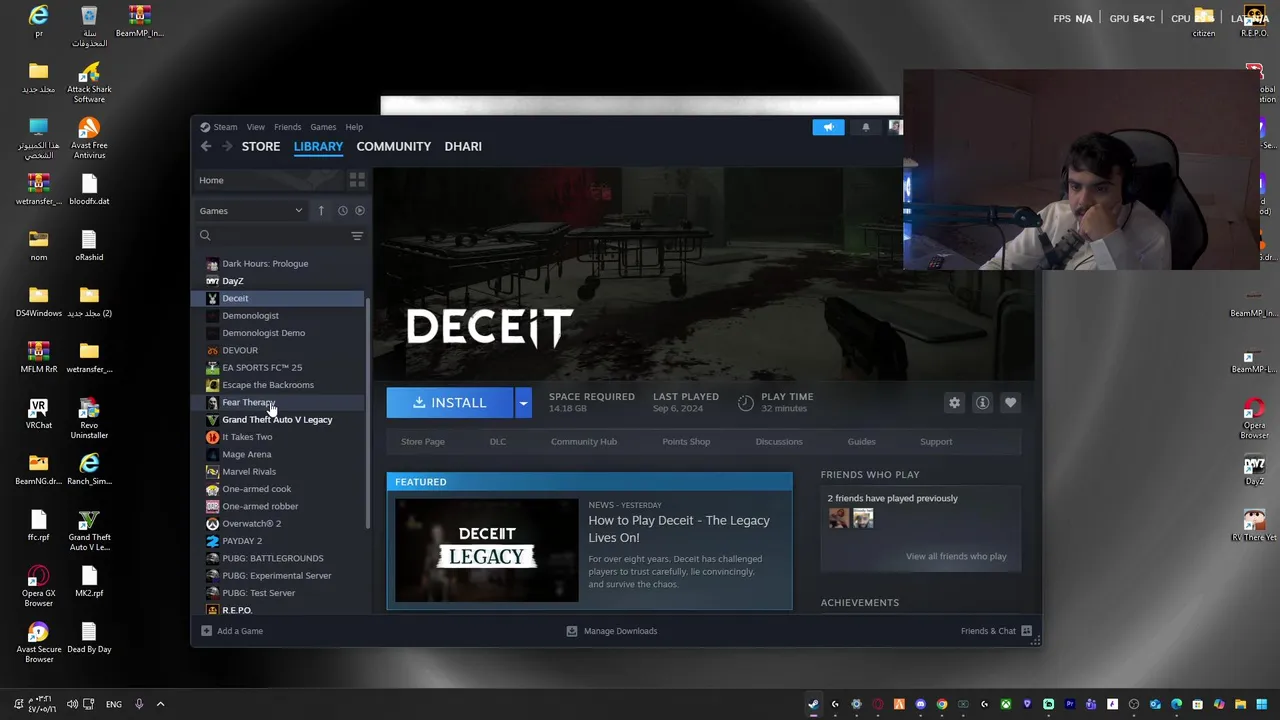Open Deceit Discussions link

coord(779,442)
